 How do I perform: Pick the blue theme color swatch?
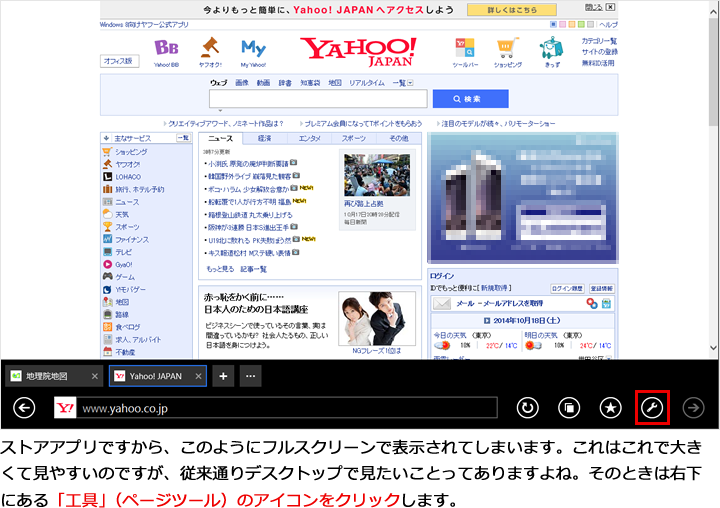pyautogui.click(x=553, y=24)
